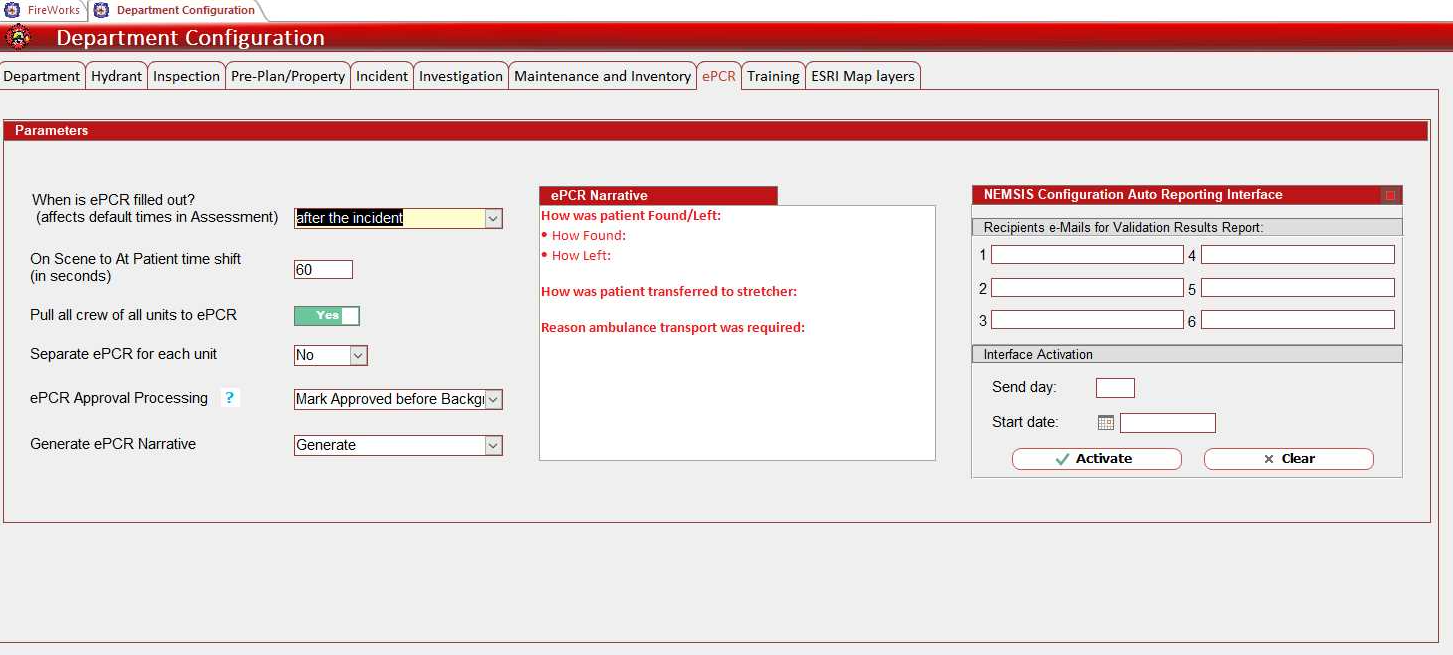This screenshot has height=655, width=1453.
Task: Expand the When is ePCR filled out dropdown
Action: tap(493, 218)
